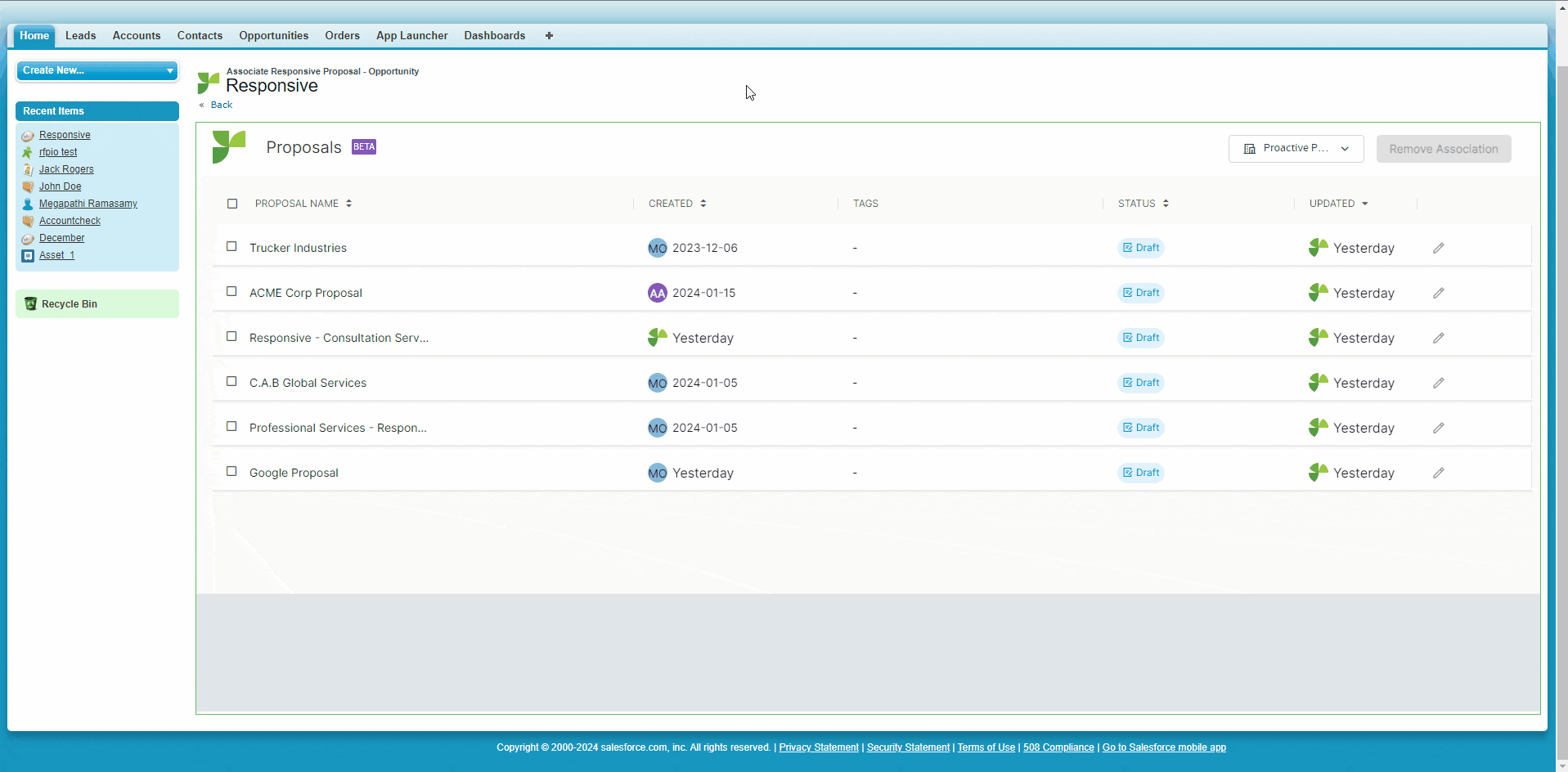The image size is (1568, 772).
Task: Click the edit pencil for ACME Corp Proposal
Action: pyautogui.click(x=1438, y=293)
